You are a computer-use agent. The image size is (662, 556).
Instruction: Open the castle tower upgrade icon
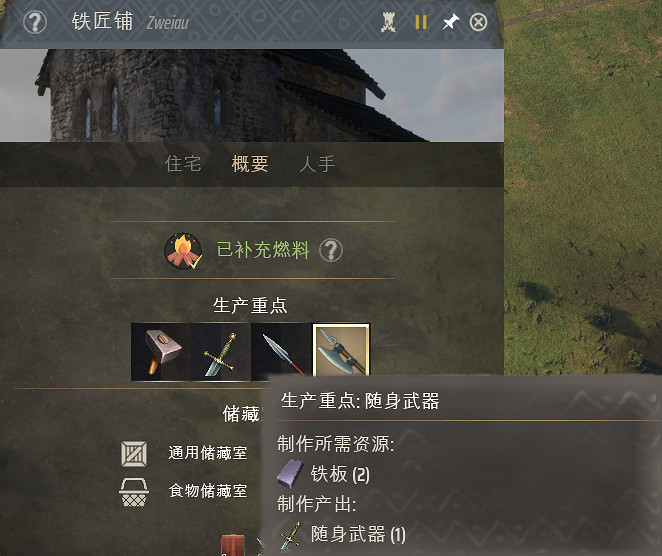coord(388,22)
